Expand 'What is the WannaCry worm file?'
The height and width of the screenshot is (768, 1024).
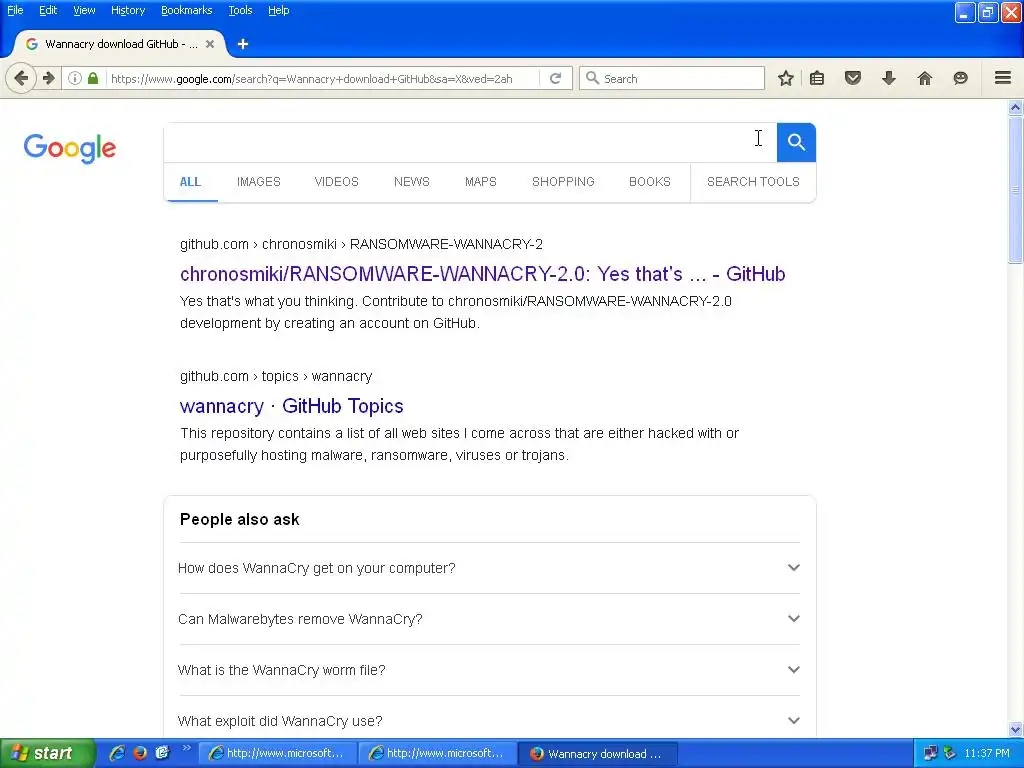[489, 670]
